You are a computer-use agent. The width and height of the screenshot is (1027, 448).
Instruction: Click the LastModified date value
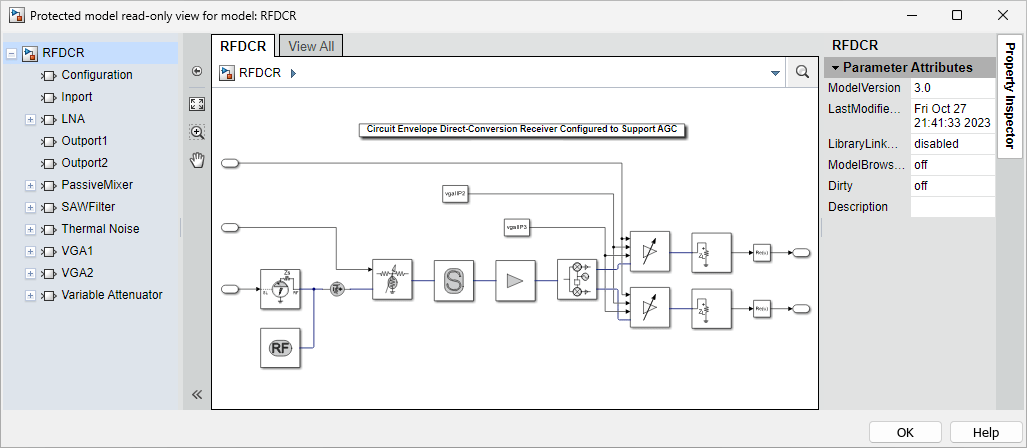point(953,115)
